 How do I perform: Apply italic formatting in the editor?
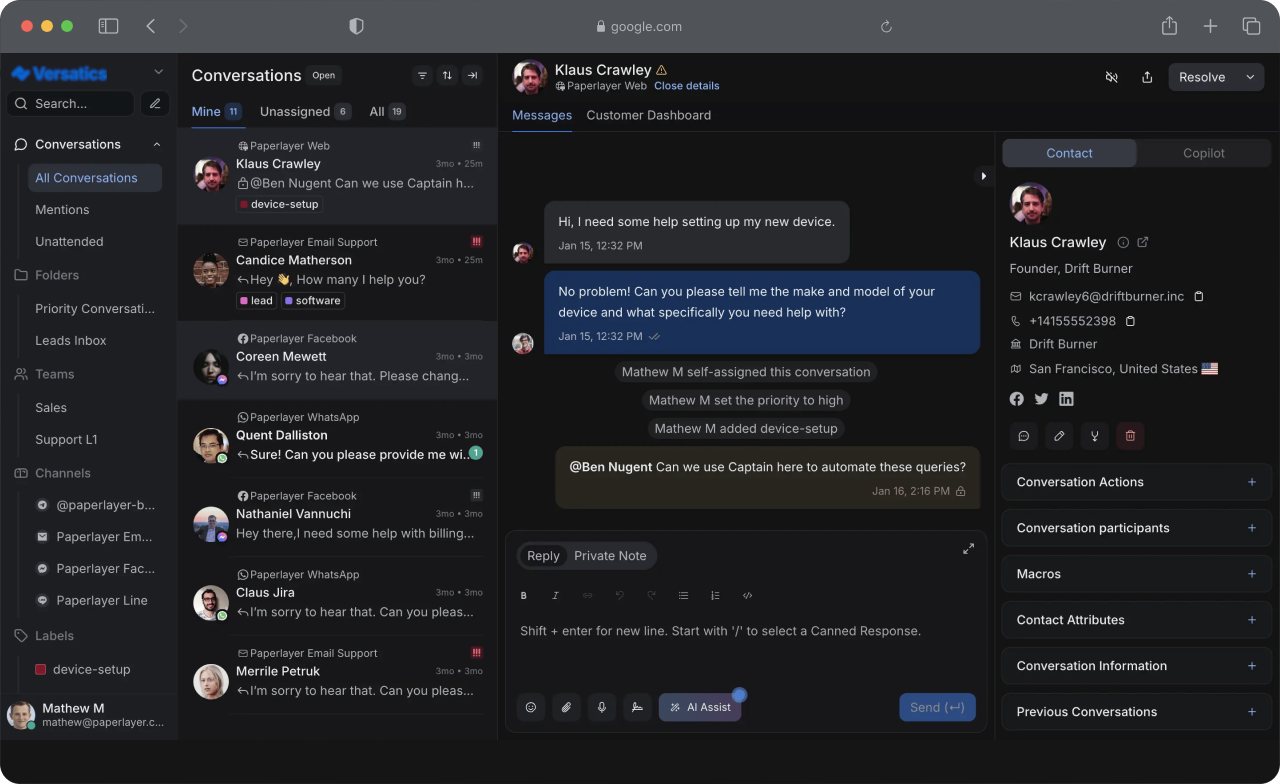[x=555, y=595]
